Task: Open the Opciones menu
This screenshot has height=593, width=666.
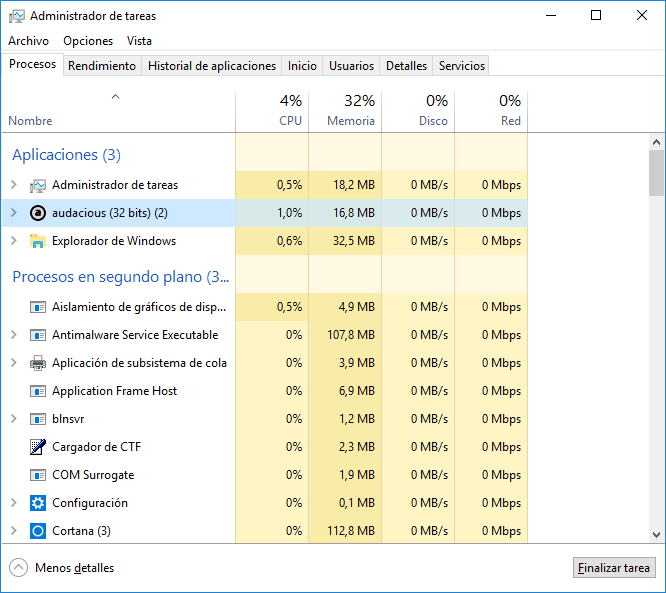Action: pos(88,41)
